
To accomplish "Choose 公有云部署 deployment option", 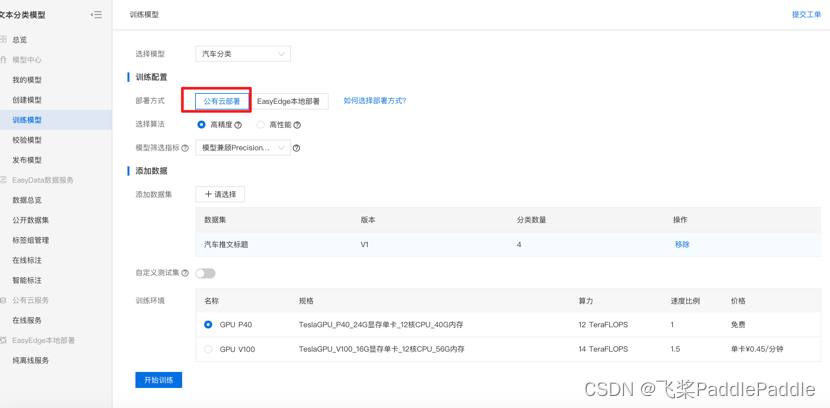I will (x=222, y=102).
